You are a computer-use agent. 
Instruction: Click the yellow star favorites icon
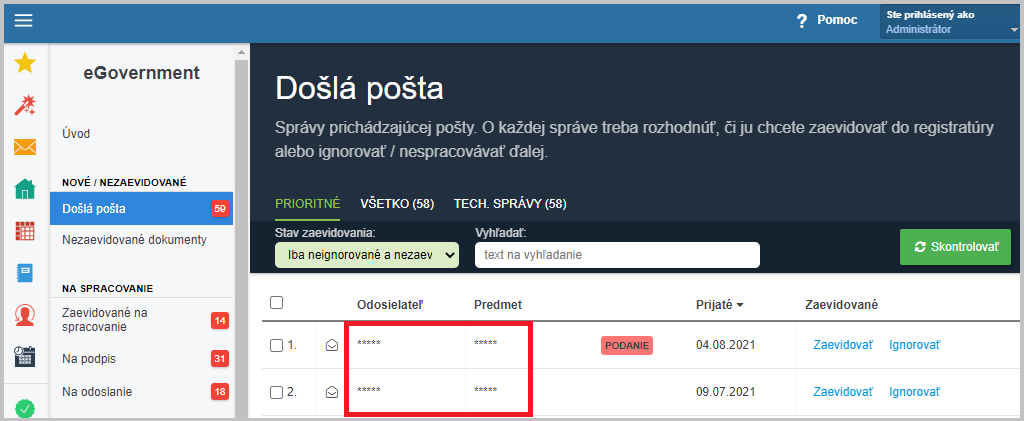[25, 63]
